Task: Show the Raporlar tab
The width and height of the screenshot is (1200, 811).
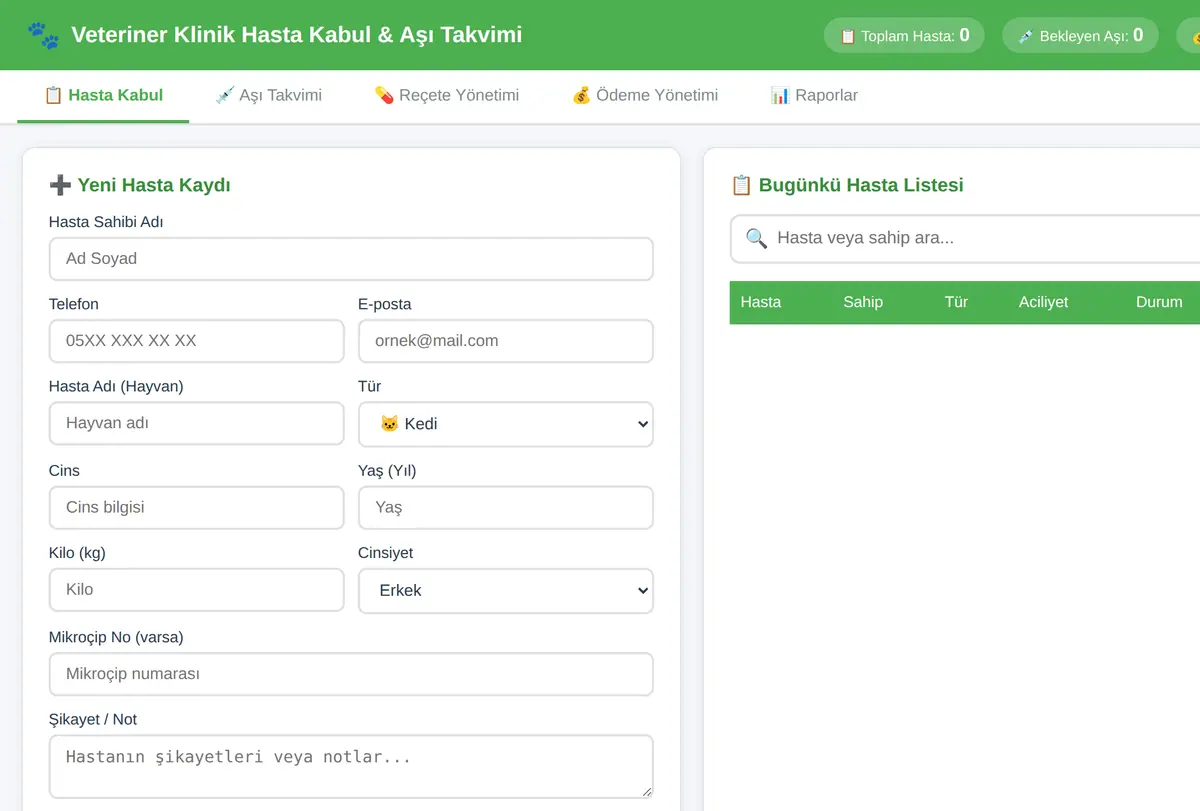Action: click(x=814, y=96)
